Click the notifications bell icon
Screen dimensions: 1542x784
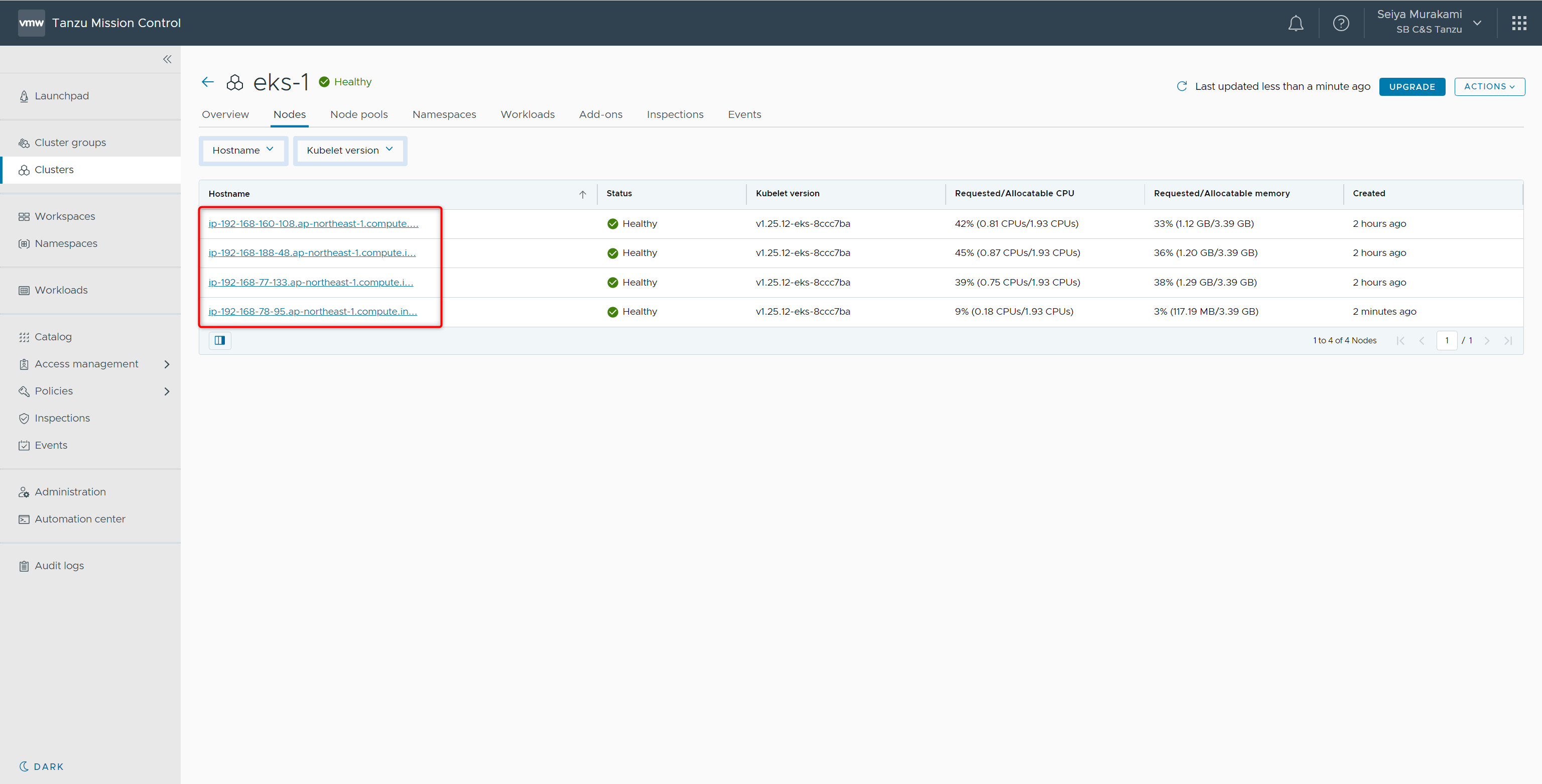1296,24
